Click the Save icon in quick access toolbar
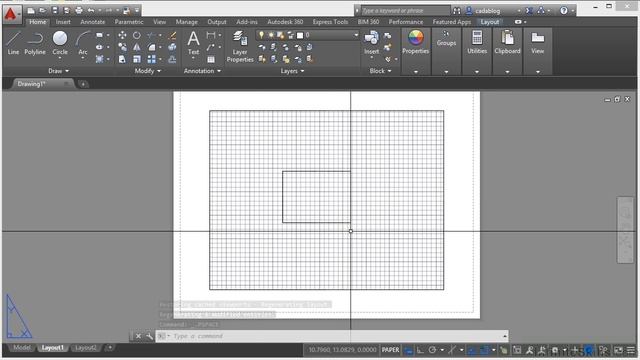640x360 pixels. (x=55, y=10)
